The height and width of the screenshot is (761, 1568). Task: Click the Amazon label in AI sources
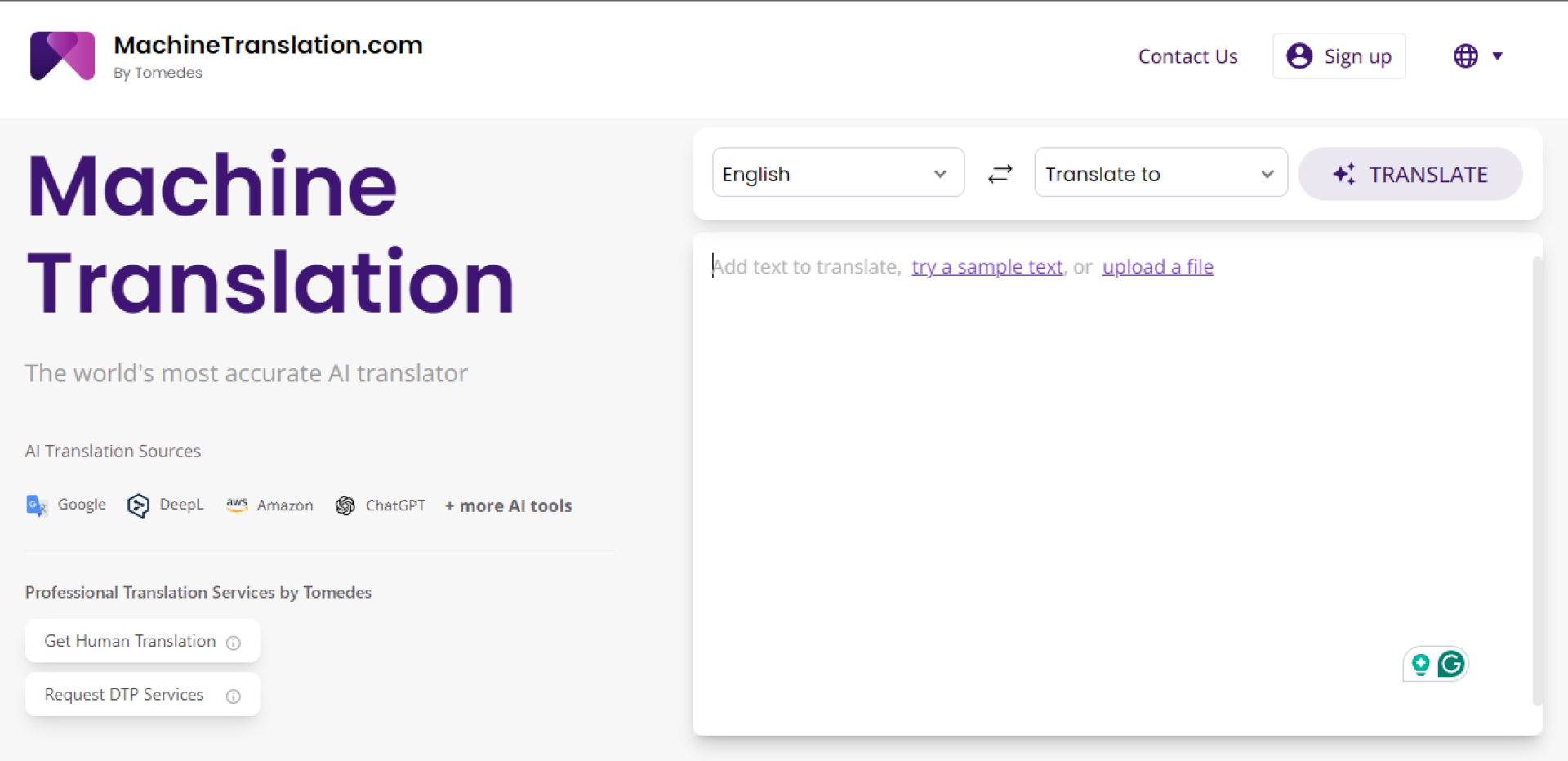click(285, 505)
